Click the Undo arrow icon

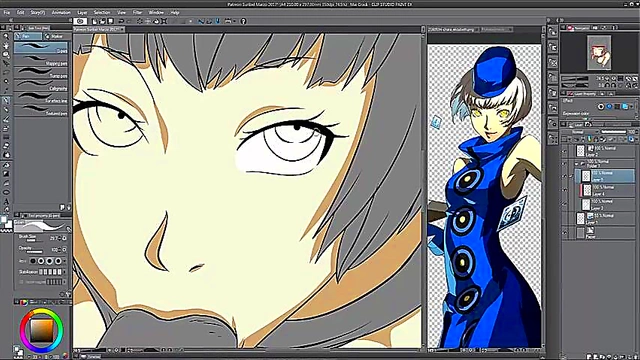(121, 21)
